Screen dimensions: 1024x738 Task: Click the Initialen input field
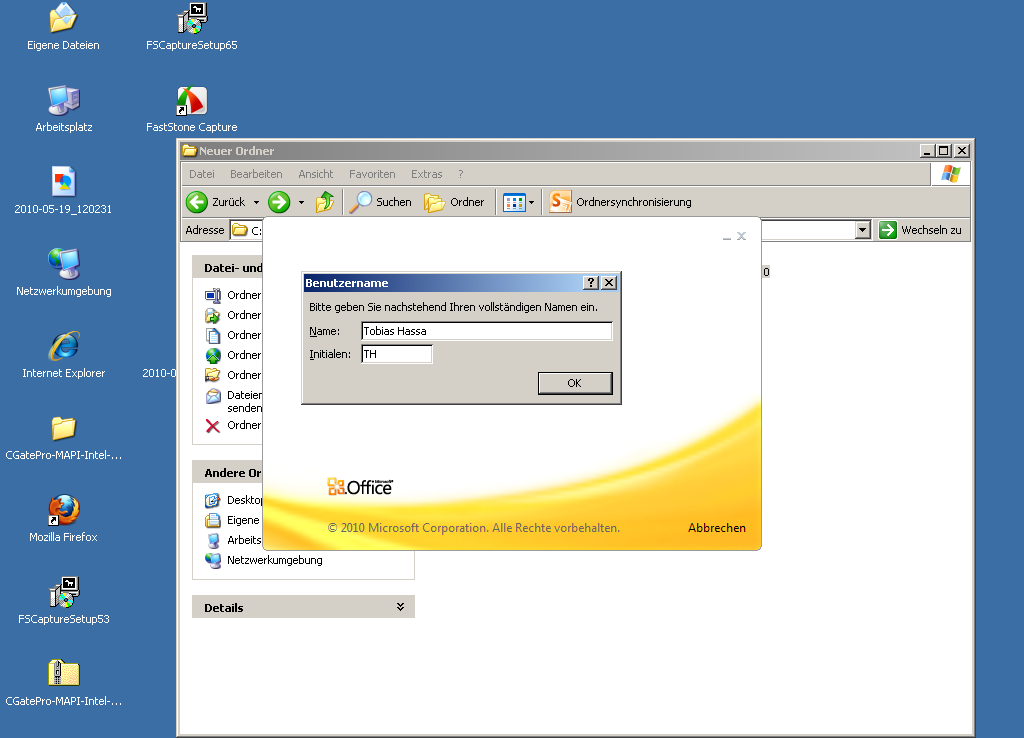[397, 354]
